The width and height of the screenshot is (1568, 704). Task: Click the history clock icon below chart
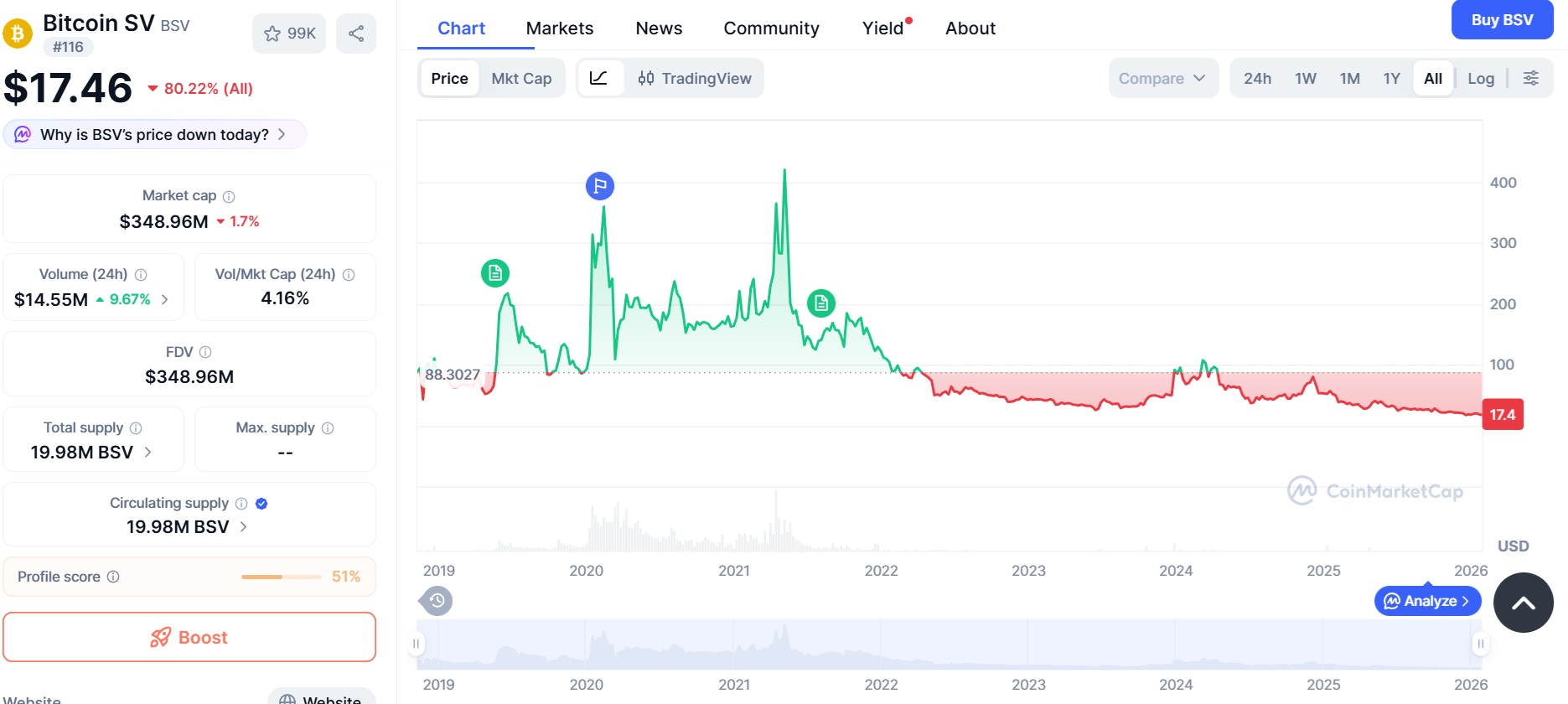pos(437,600)
